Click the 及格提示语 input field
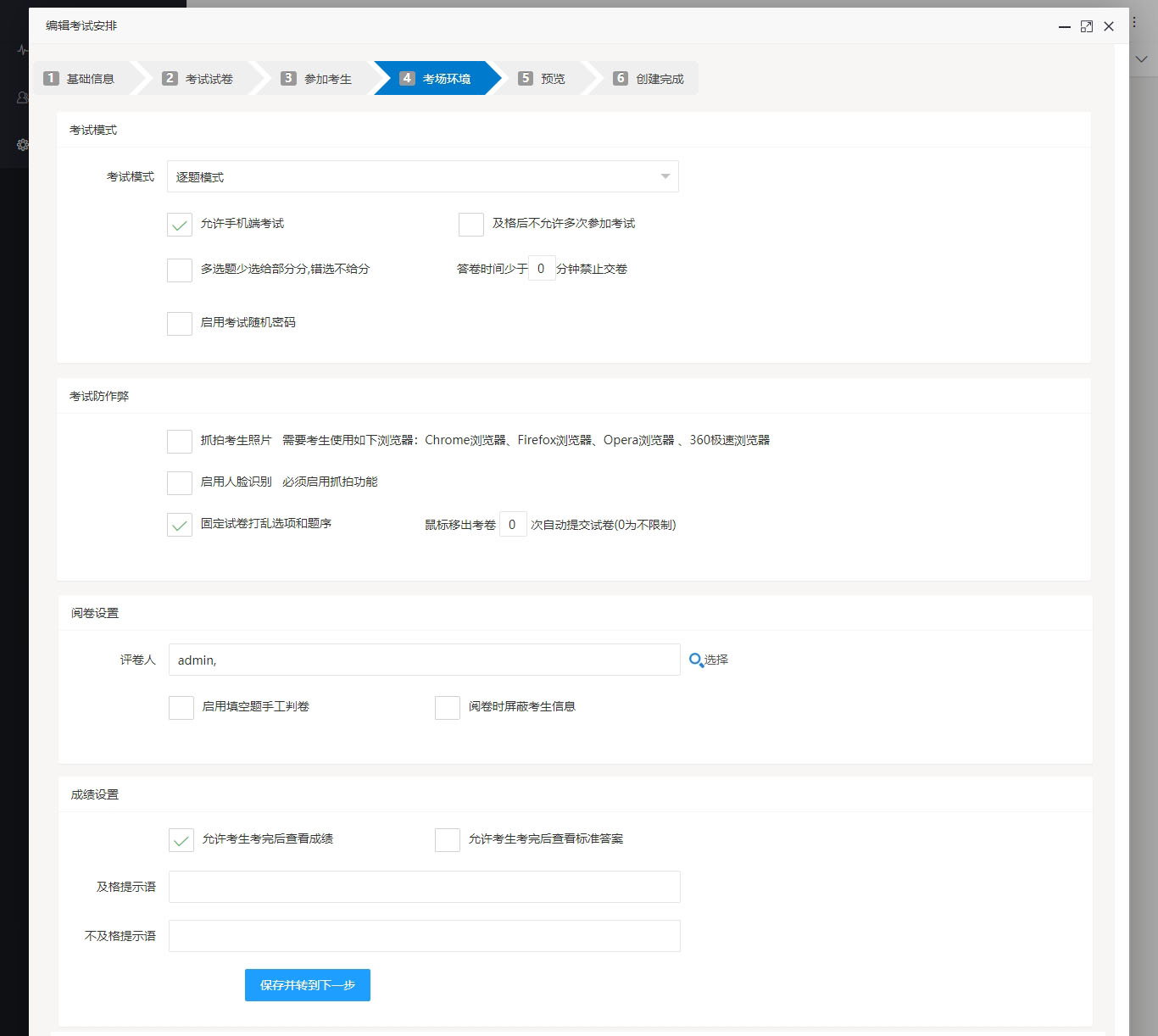The image size is (1158, 1036). pos(425,887)
